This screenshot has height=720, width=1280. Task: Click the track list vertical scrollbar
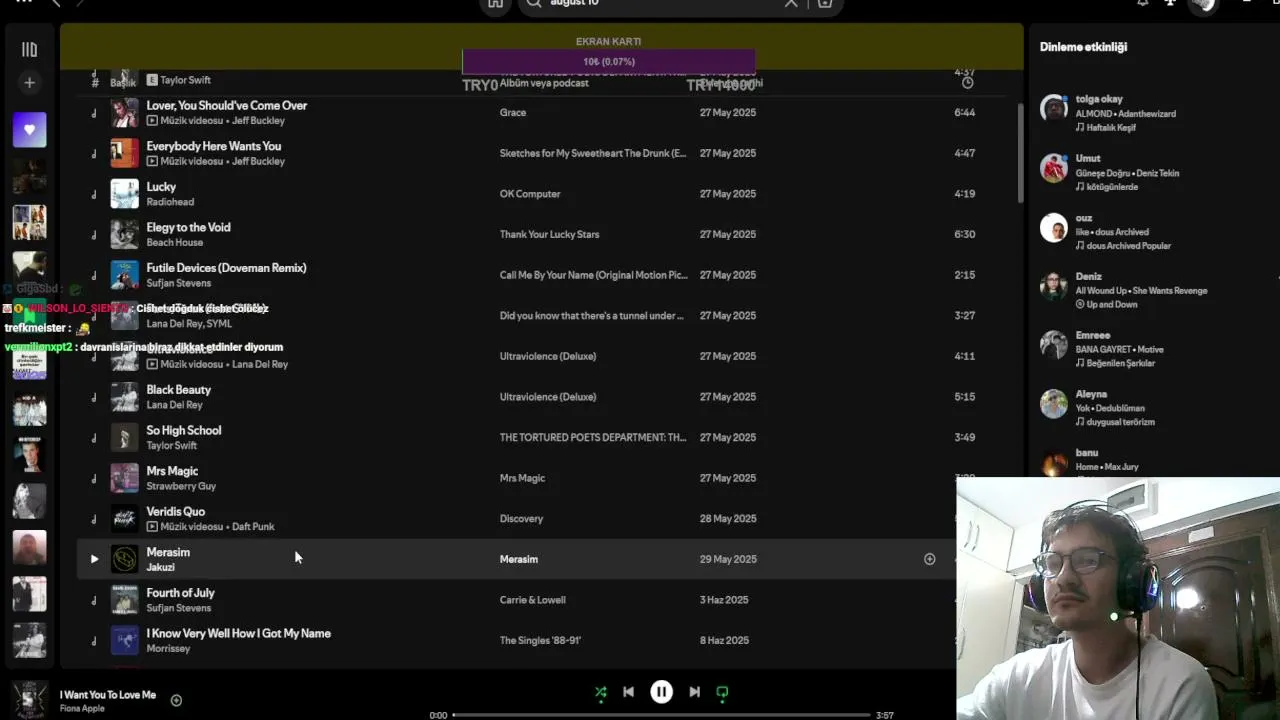tap(1020, 152)
